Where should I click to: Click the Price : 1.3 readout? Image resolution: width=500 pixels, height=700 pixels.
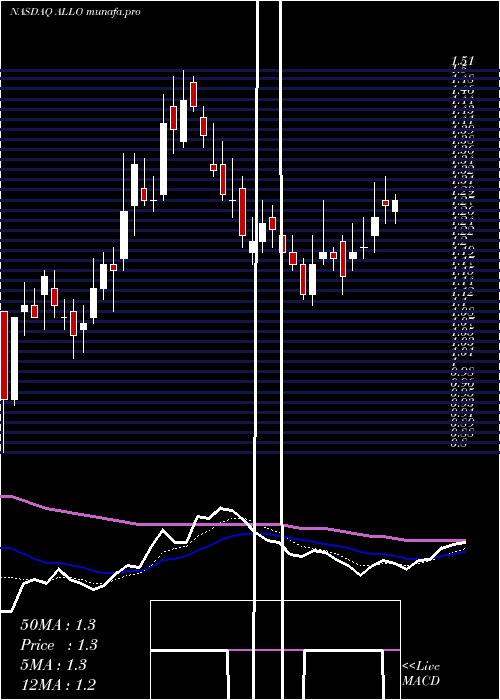click(x=59, y=645)
